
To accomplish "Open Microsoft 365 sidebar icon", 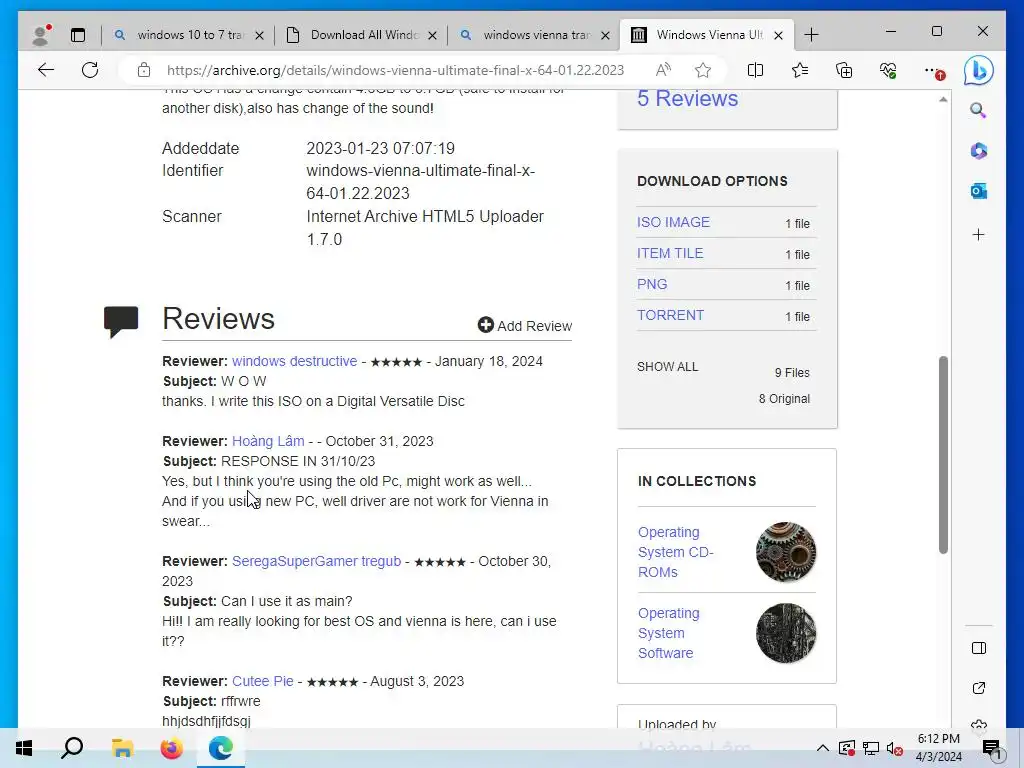I will 978,151.
